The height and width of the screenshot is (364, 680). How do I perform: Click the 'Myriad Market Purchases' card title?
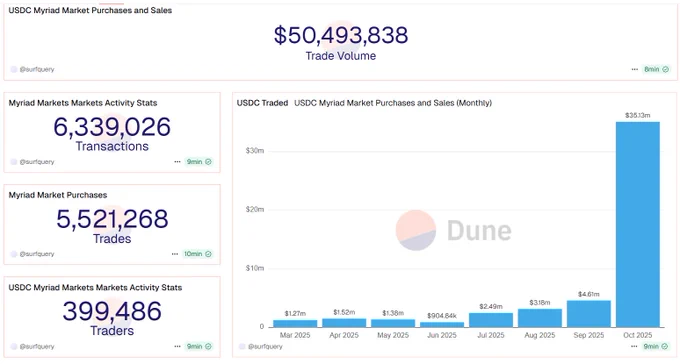pos(58,195)
